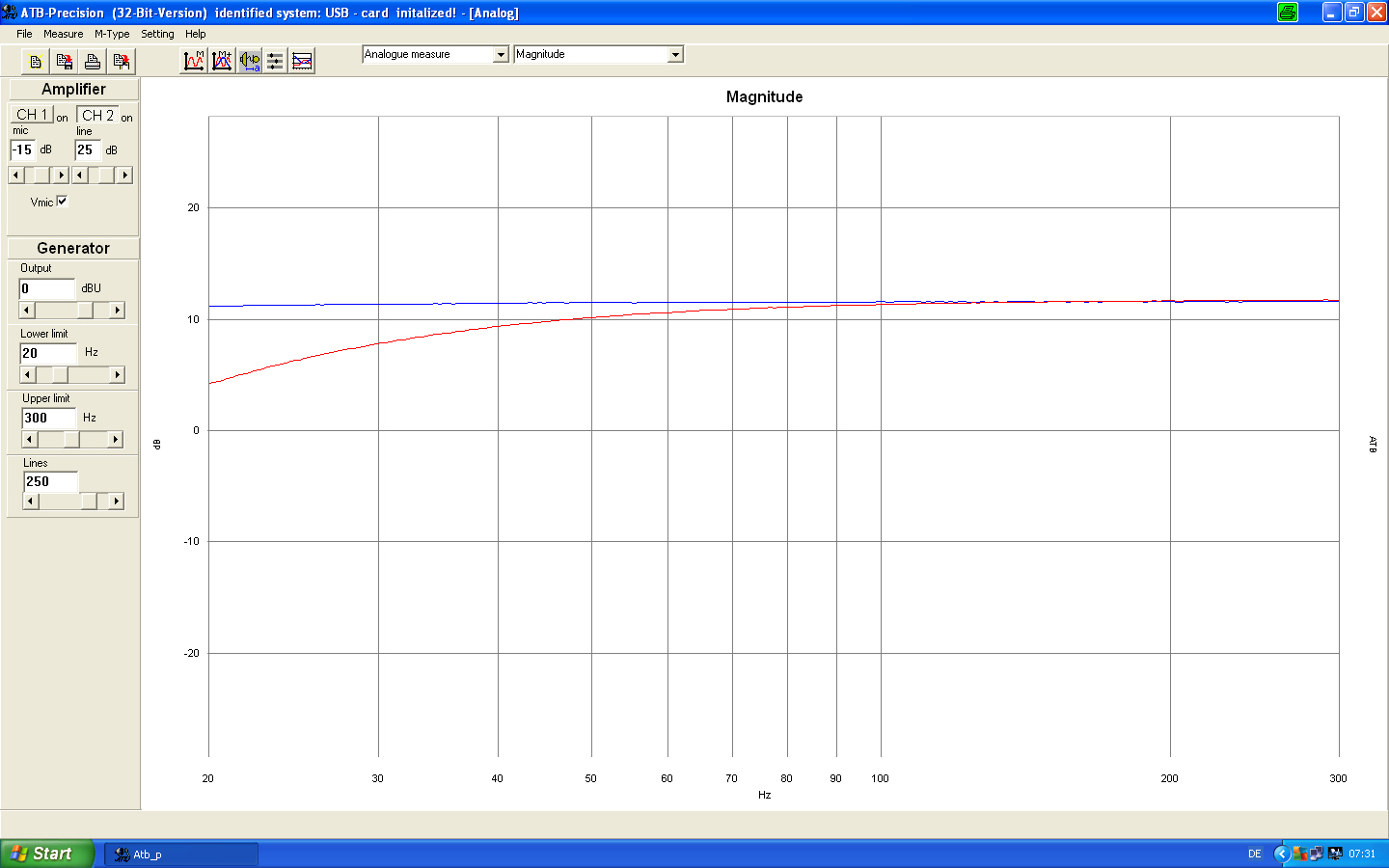This screenshot has height=868, width=1389.
Task: Click the 100 Hz axis label
Action: (x=880, y=778)
